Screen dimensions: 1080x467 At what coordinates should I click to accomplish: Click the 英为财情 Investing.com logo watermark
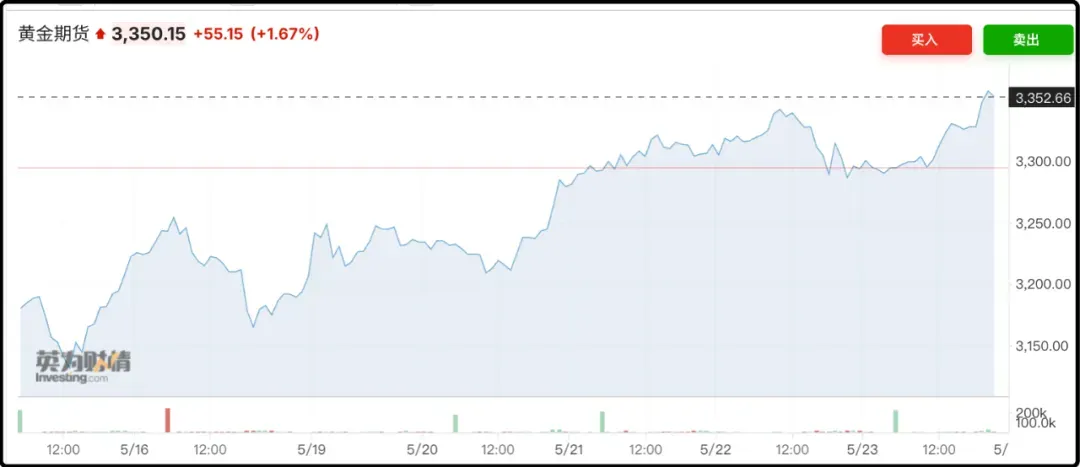pos(82,366)
